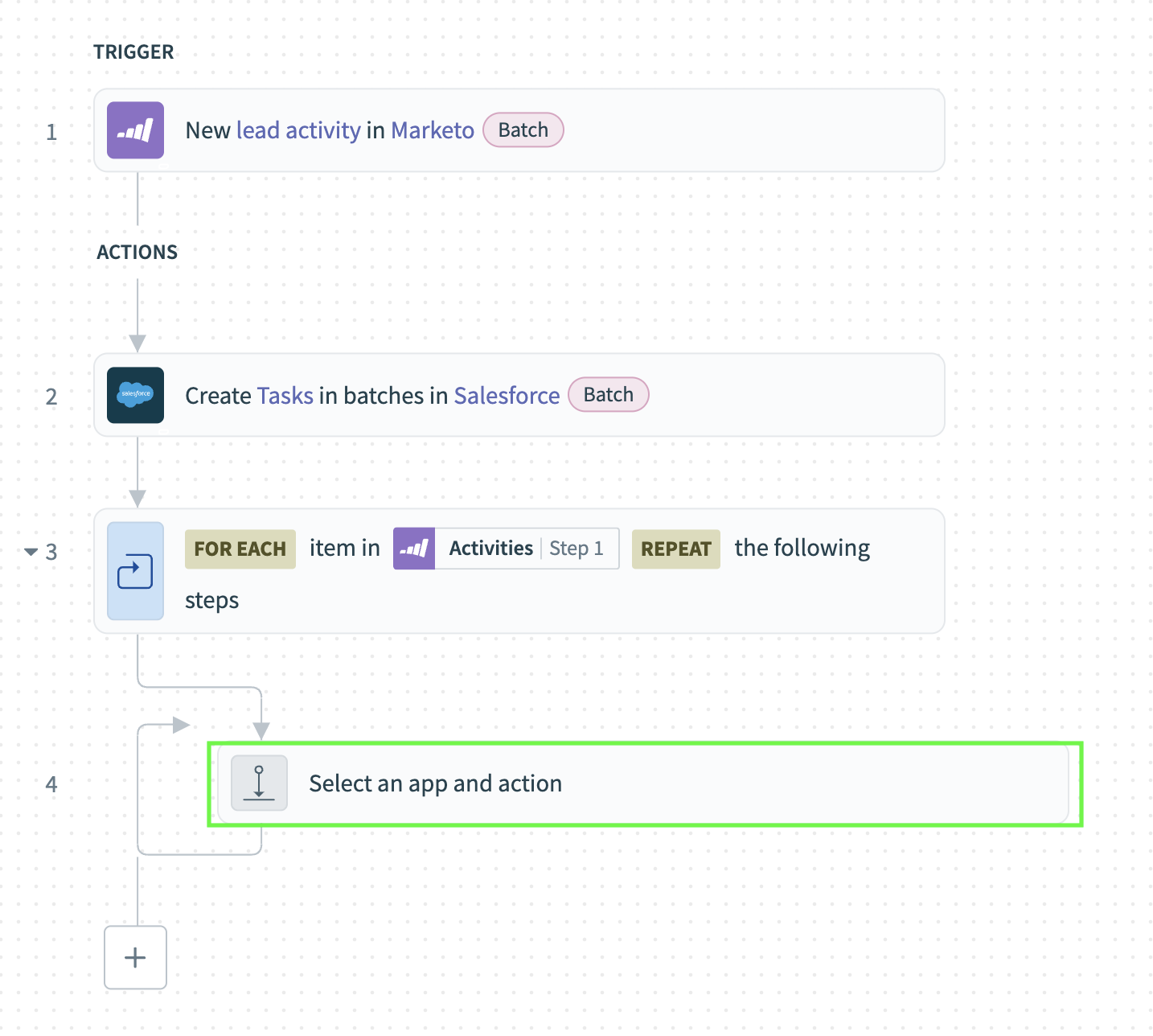Viewport: 1153px width, 1036px height.
Task: Click the REPEAT label in step 3
Action: pyautogui.click(x=675, y=549)
